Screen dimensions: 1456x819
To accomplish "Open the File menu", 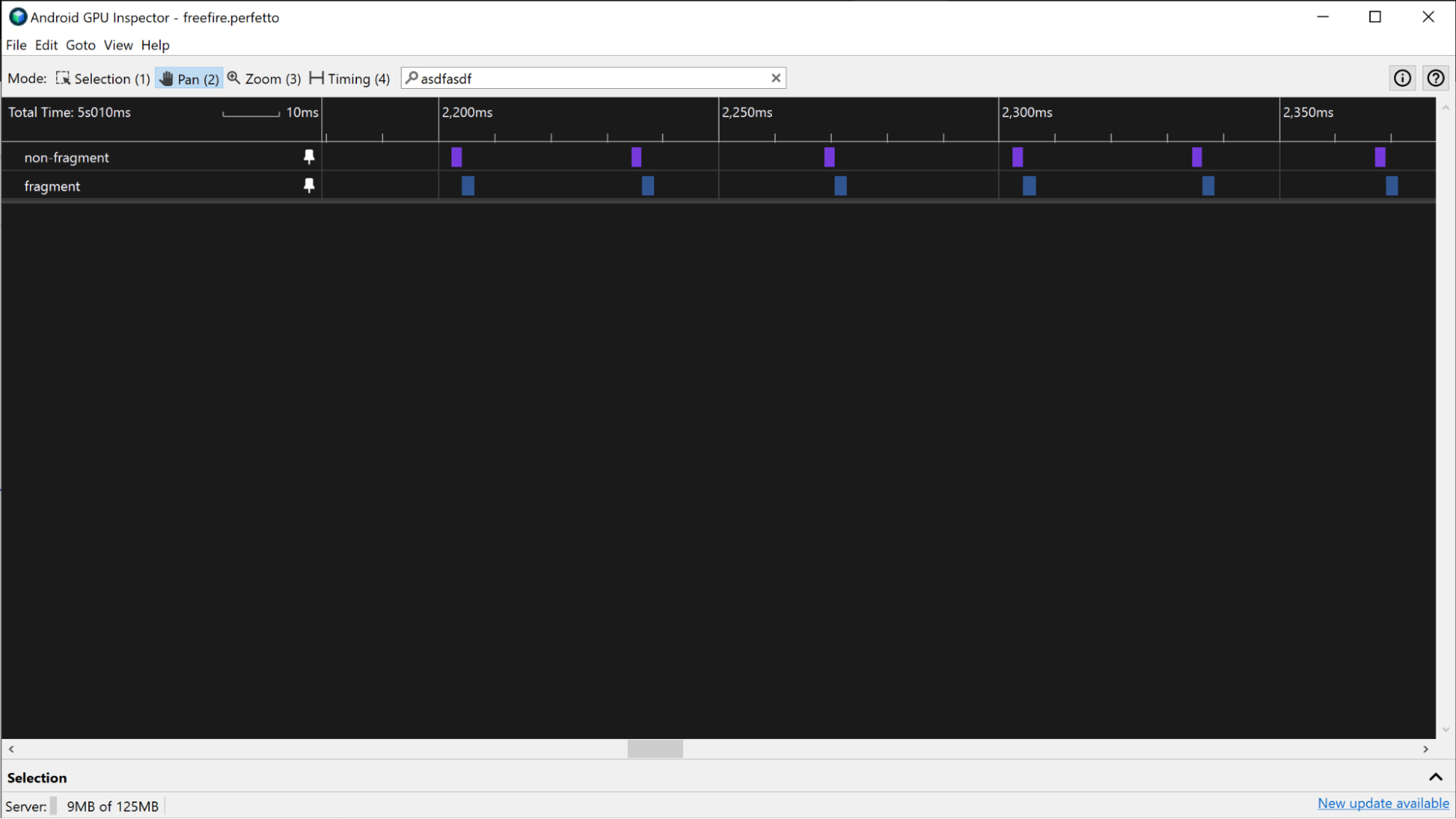I will point(15,44).
